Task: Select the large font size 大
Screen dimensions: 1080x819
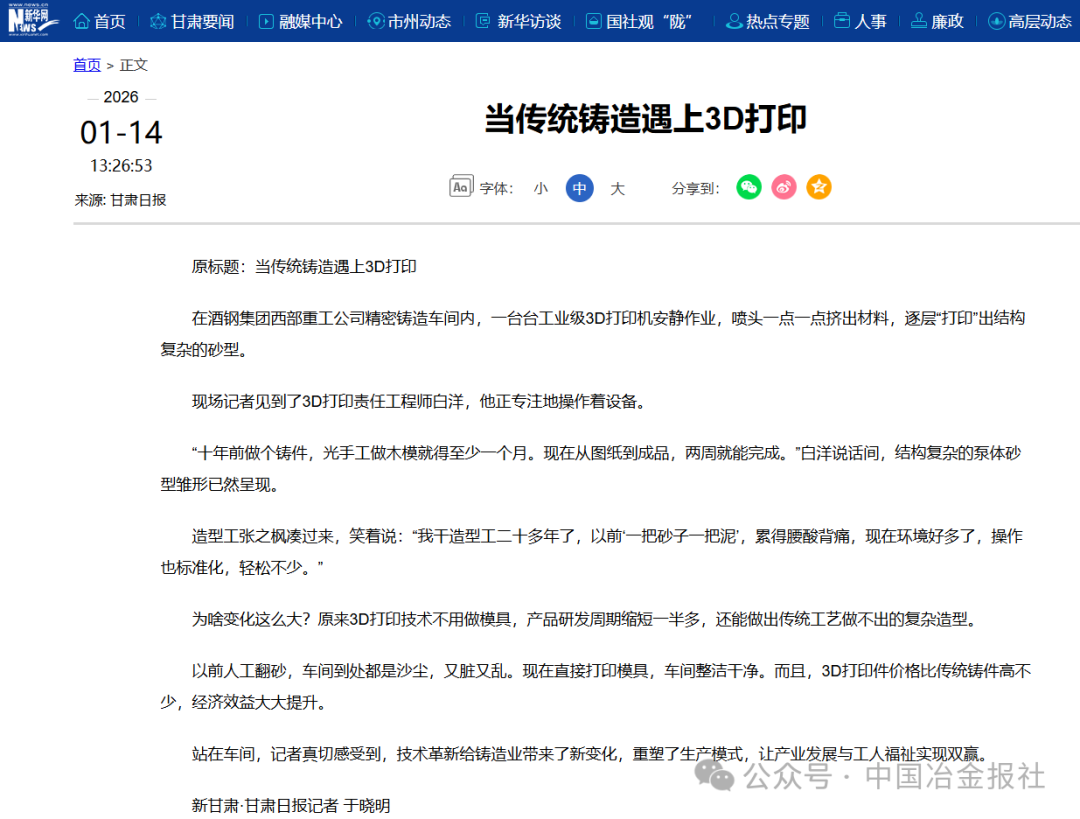Action: [617, 188]
